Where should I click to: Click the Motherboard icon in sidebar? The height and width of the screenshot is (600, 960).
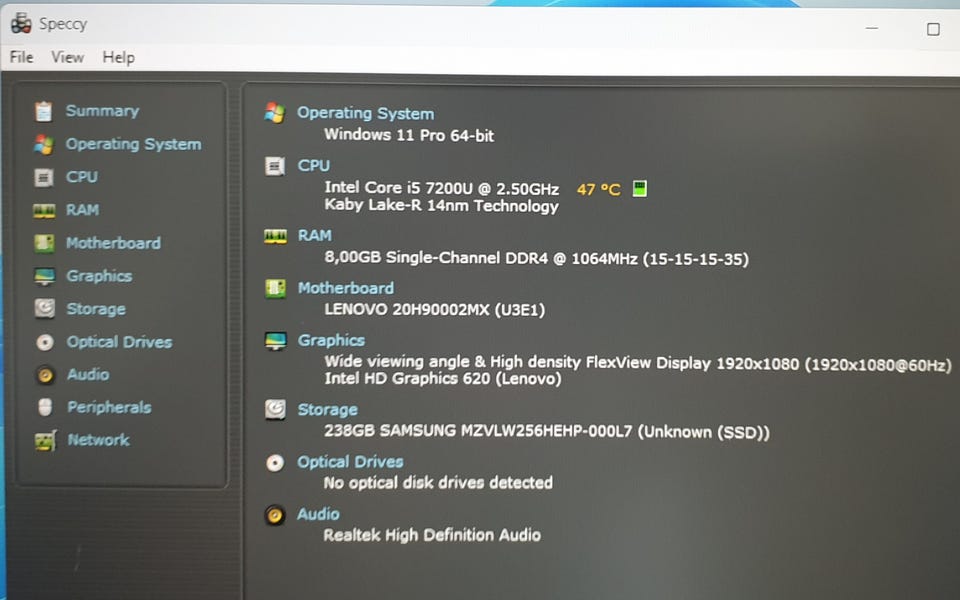click(44, 243)
